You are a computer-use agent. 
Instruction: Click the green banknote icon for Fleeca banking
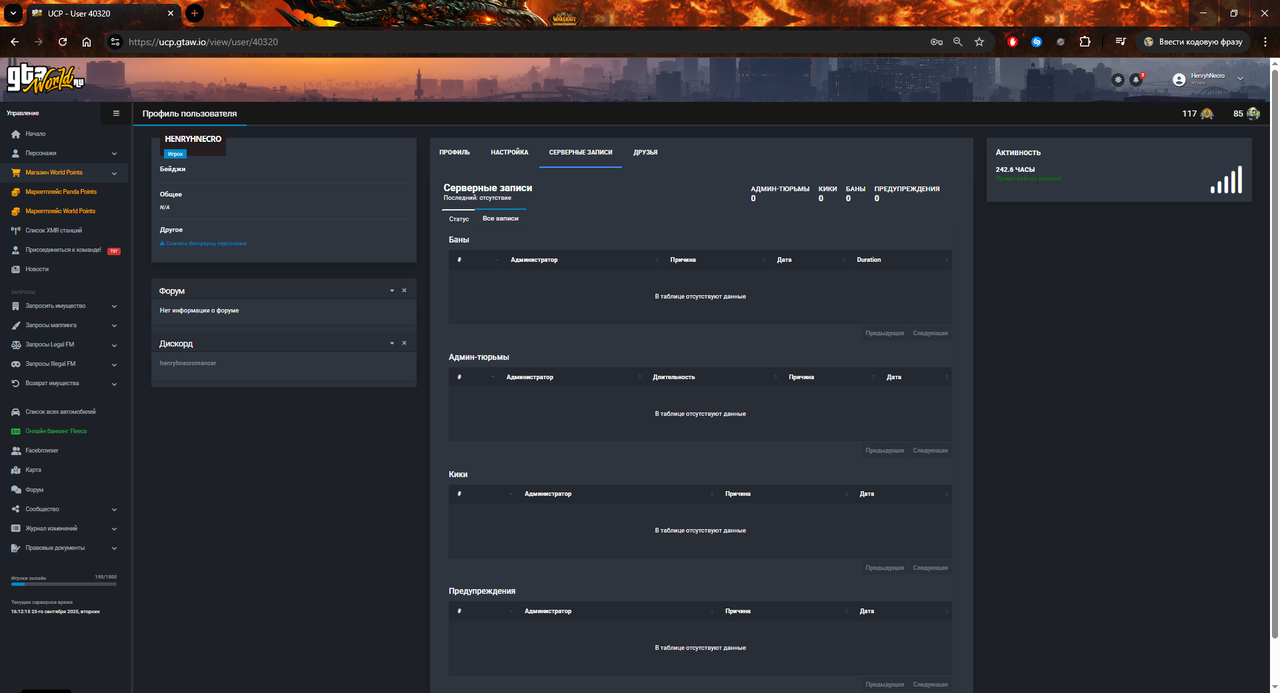(x=15, y=431)
